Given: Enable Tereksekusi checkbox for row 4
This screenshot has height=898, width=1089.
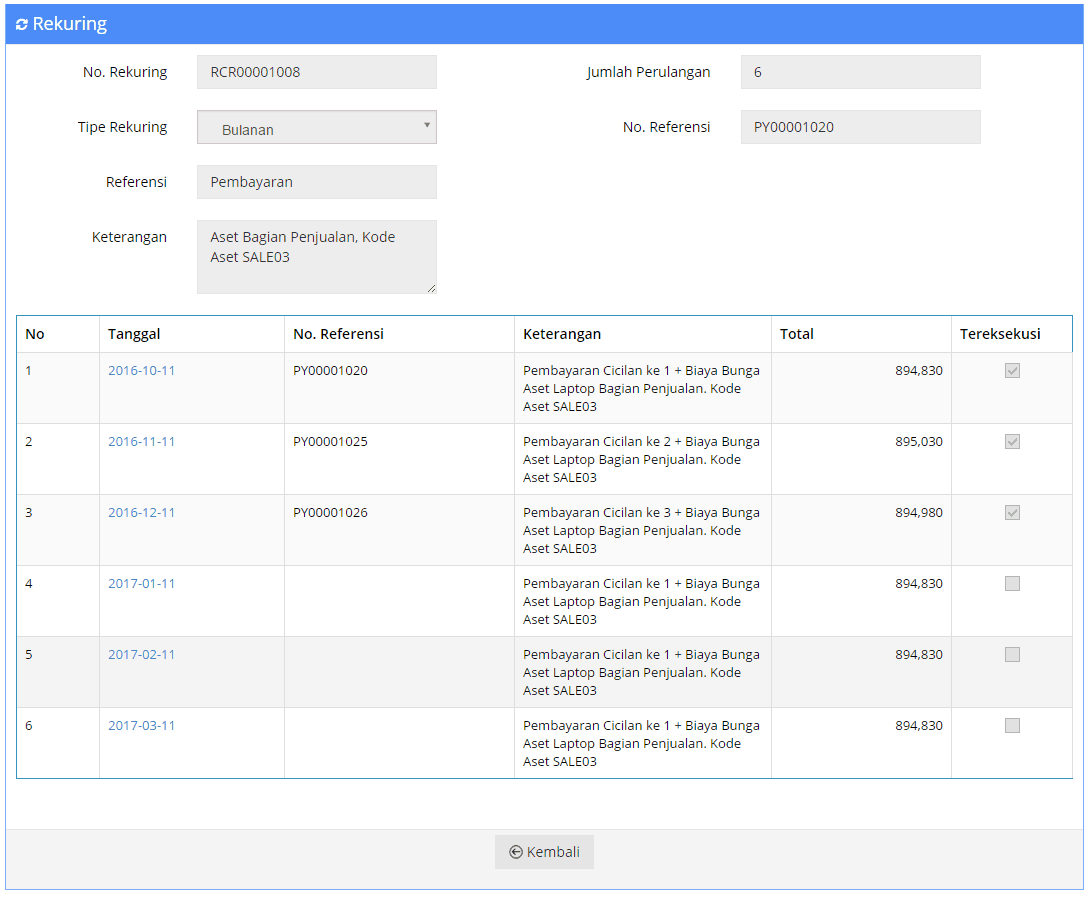Looking at the screenshot, I should [x=1012, y=584].
